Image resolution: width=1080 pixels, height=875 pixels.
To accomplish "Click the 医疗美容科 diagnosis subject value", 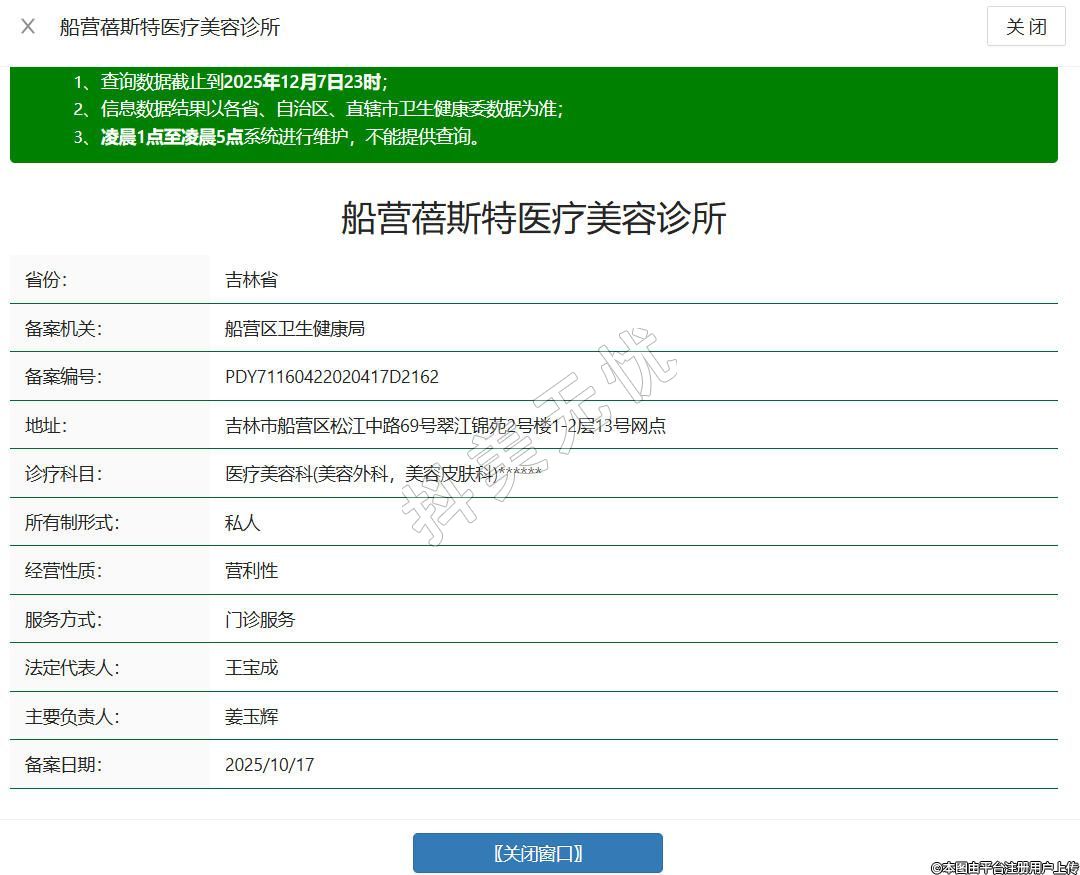I will (383, 474).
